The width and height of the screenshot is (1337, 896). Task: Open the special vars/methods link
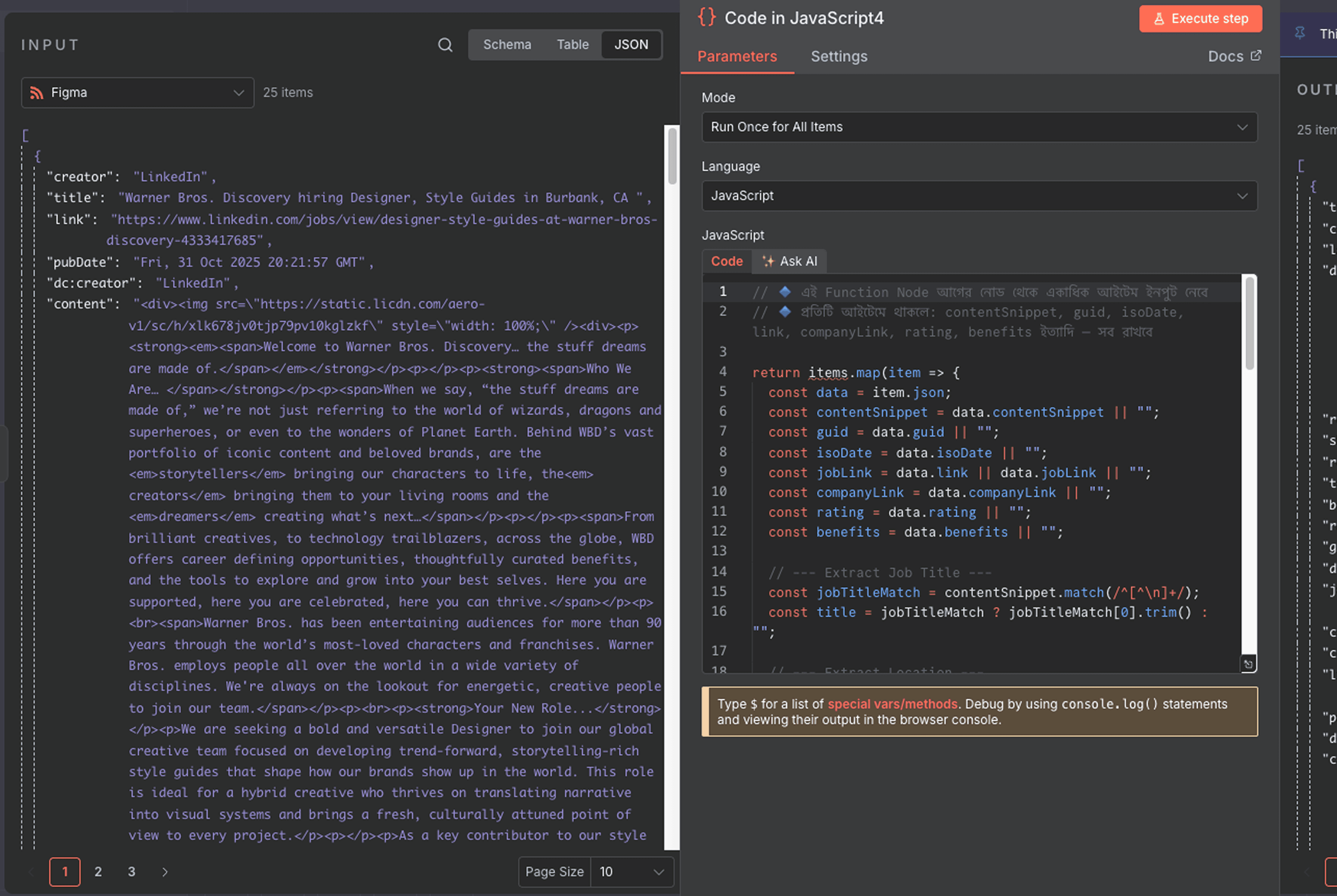click(x=892, y=704)
